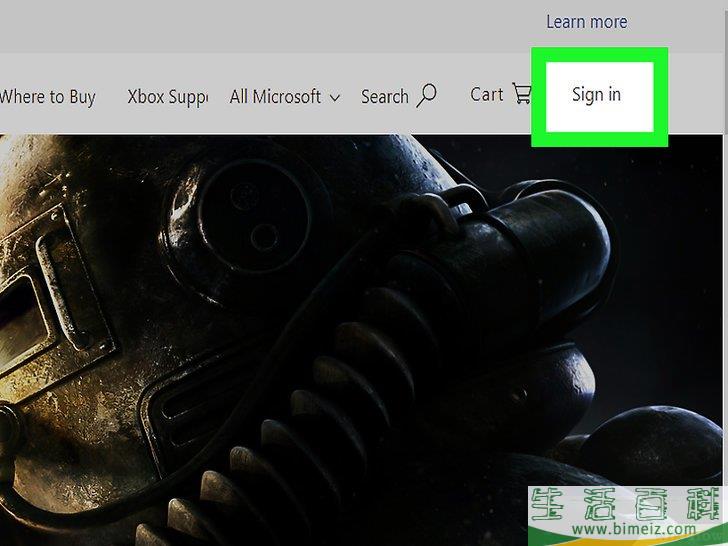Open the Cart text link
Viewport: 728px width, 546px height.
click(x=486, y=94)
